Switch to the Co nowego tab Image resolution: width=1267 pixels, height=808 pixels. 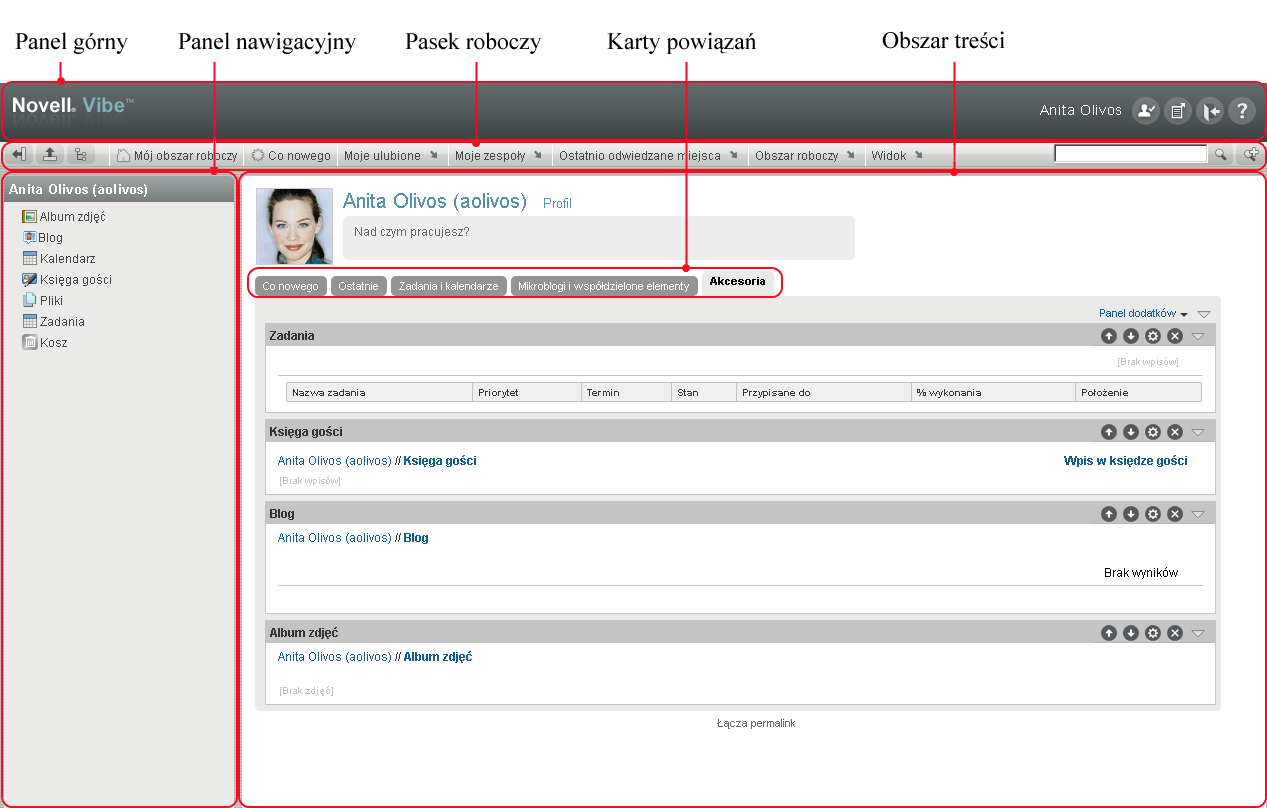click(290, 286)
